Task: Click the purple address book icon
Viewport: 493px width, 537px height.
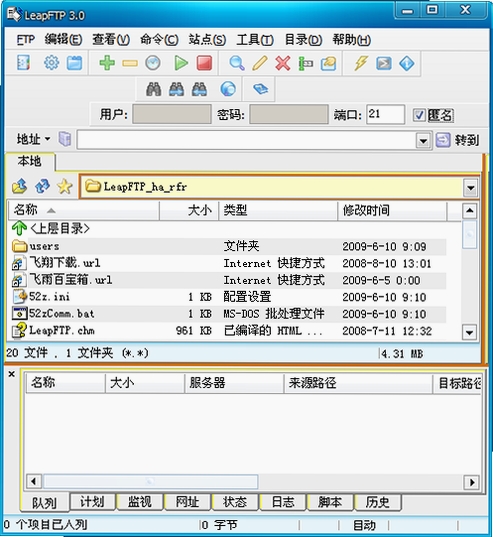Action: click(65, 139)
